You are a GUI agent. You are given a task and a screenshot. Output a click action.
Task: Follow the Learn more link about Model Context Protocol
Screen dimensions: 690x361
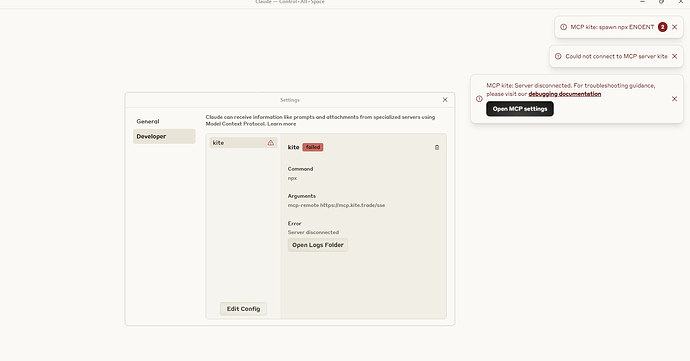pos(282,124)
